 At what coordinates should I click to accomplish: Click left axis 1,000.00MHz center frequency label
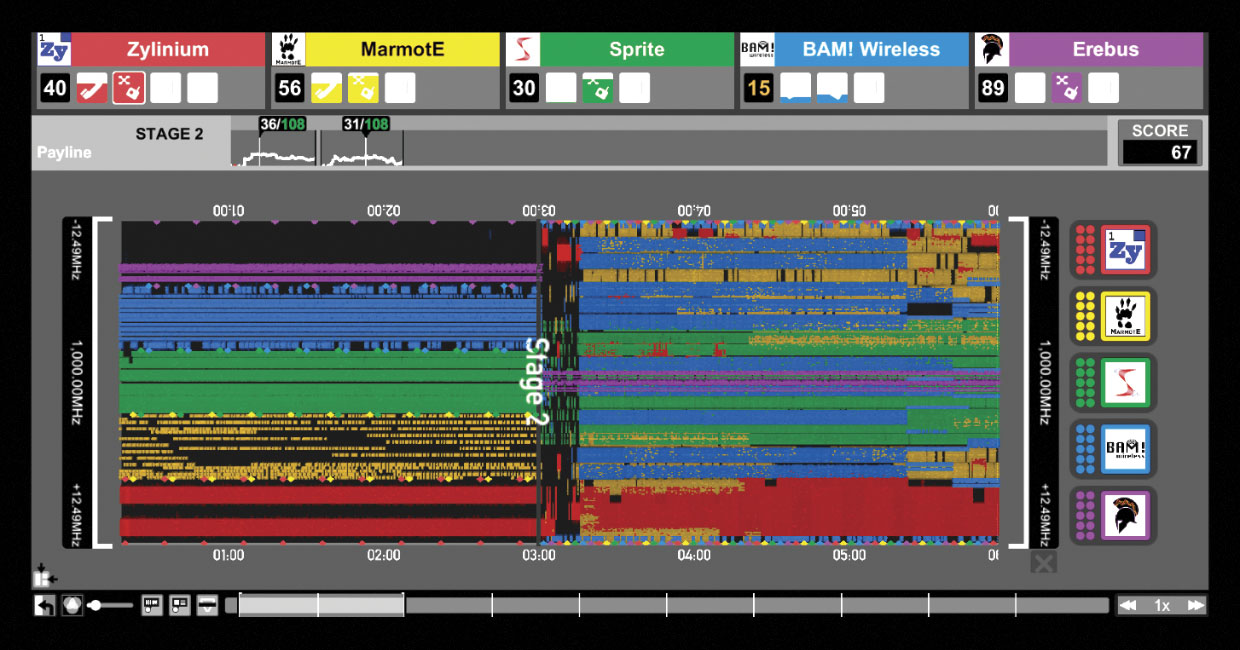click(x=77, y=383)
